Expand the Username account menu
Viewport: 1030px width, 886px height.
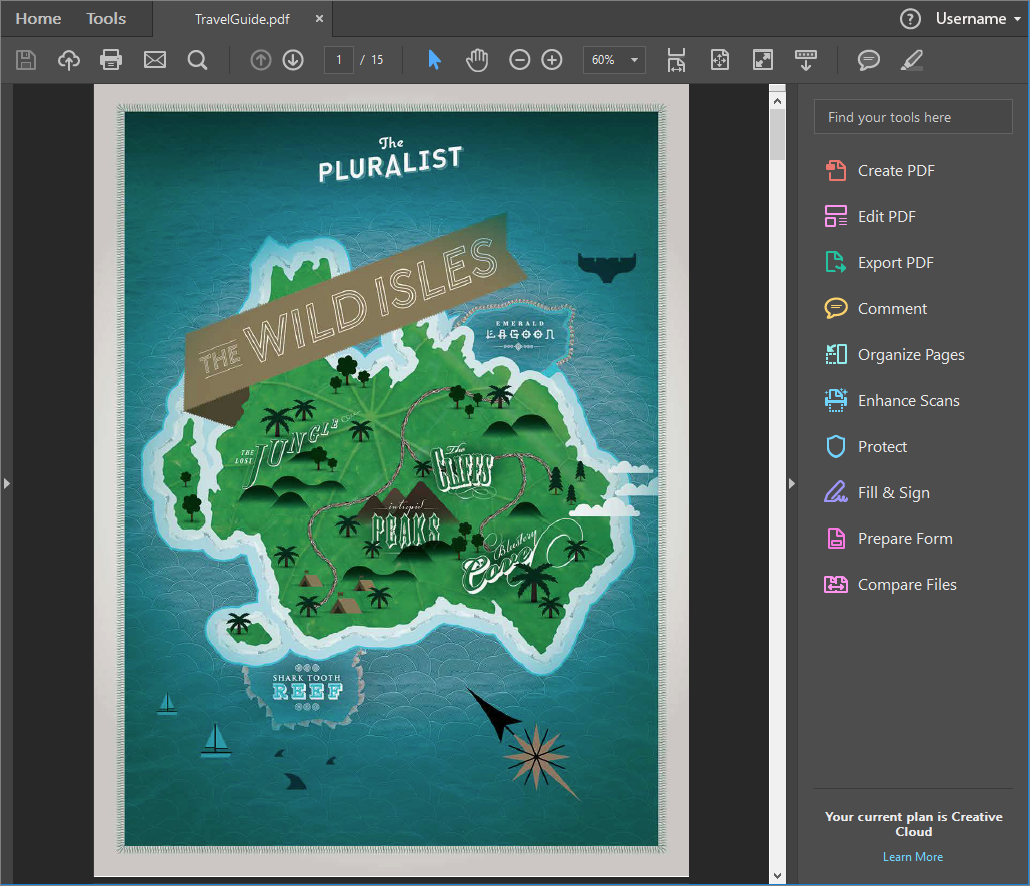(x=970, y=19)
